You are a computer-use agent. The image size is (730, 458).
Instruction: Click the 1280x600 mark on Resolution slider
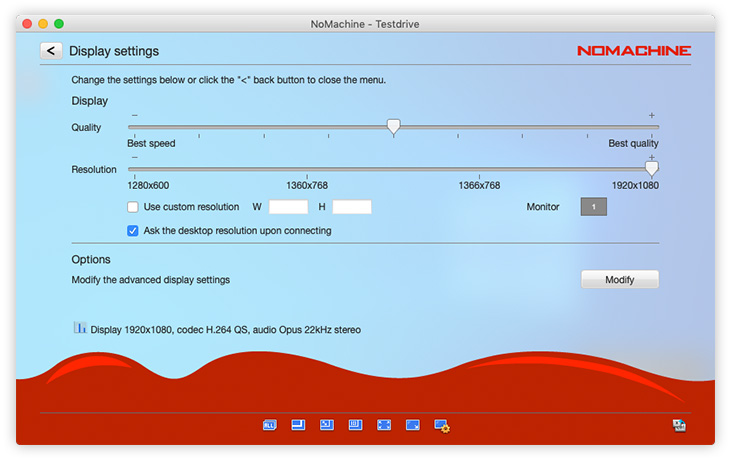[133, 170]
